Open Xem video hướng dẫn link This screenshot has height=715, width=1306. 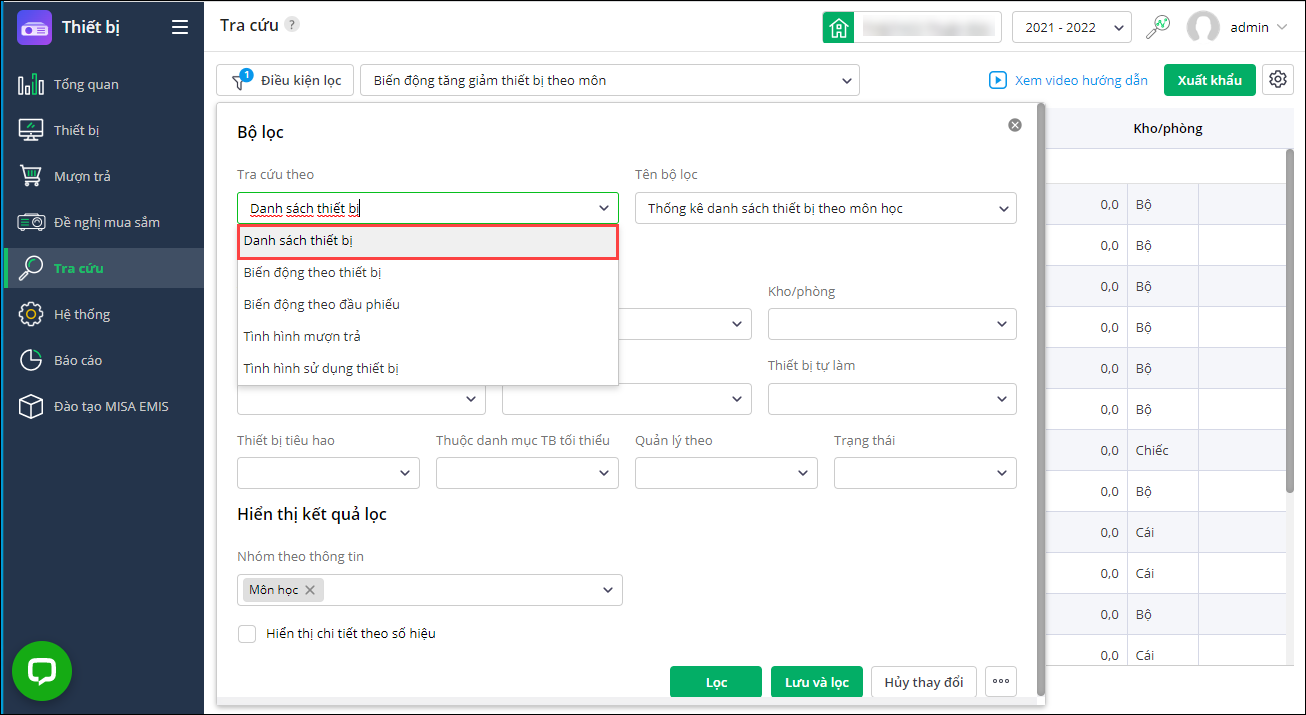[x=1068, y=80]
